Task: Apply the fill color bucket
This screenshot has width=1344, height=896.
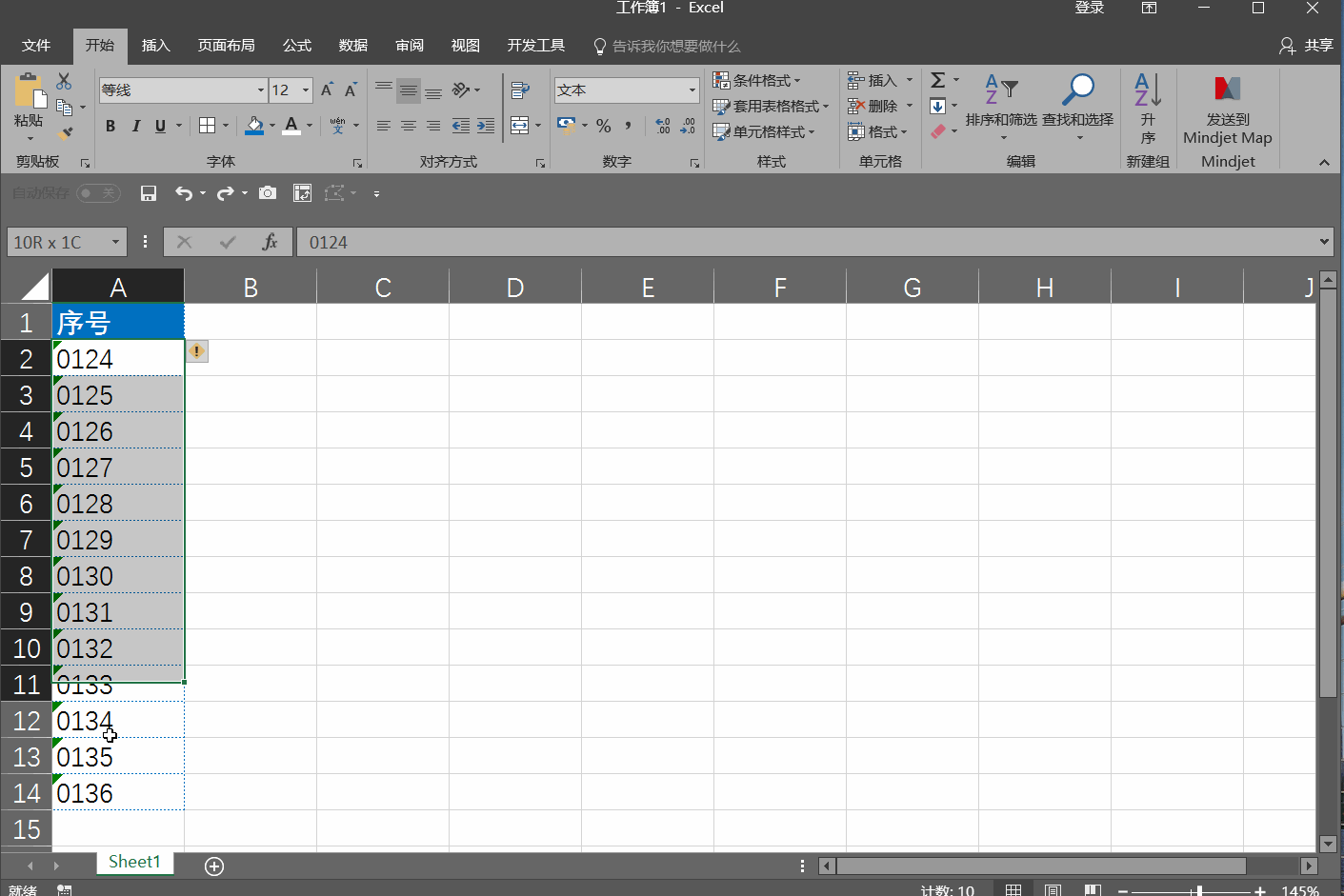Action: pos(254,126)
